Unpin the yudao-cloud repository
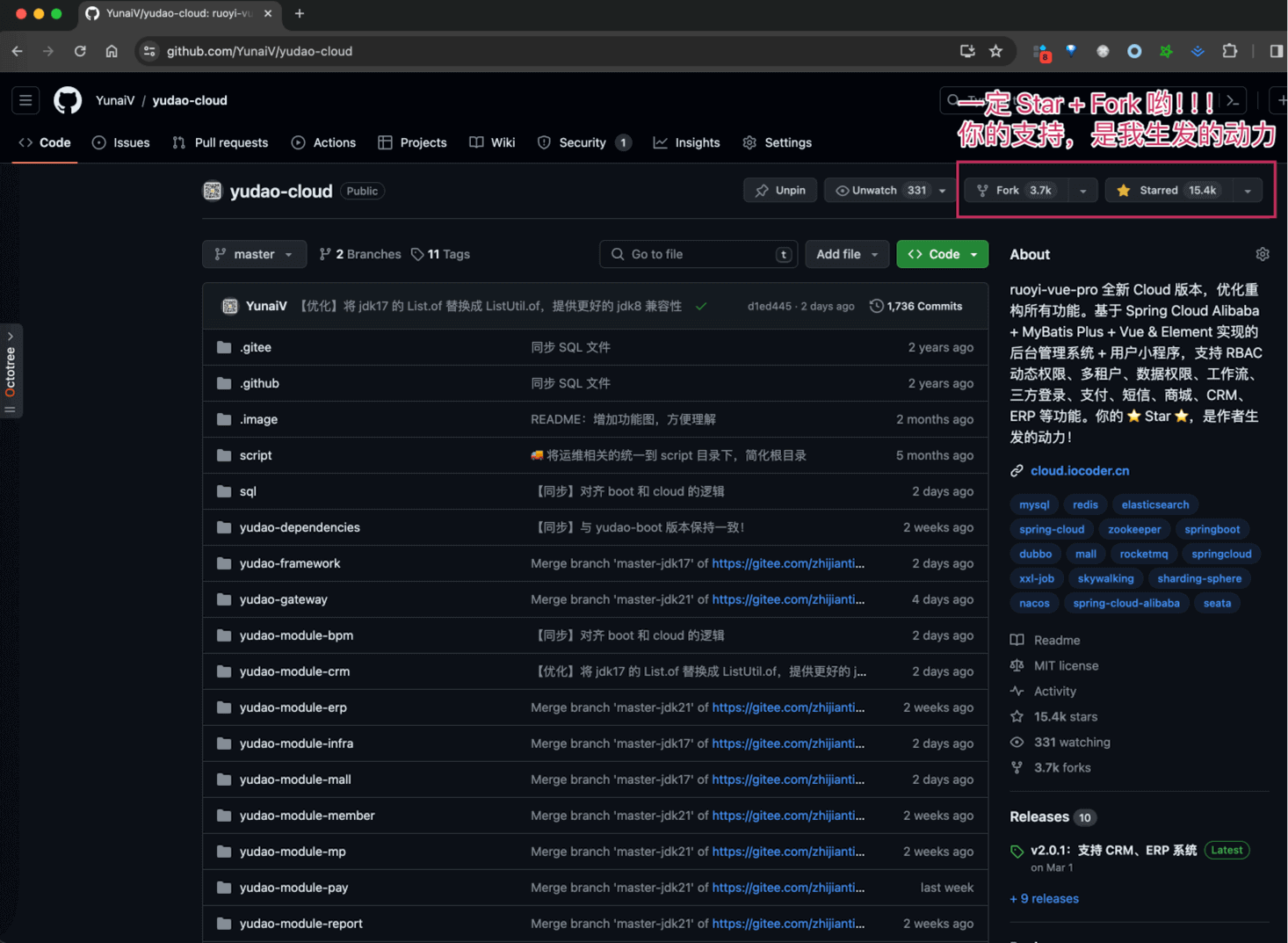Image resolution: width=1288 pixels, height=943 pixels. point(780,191)
